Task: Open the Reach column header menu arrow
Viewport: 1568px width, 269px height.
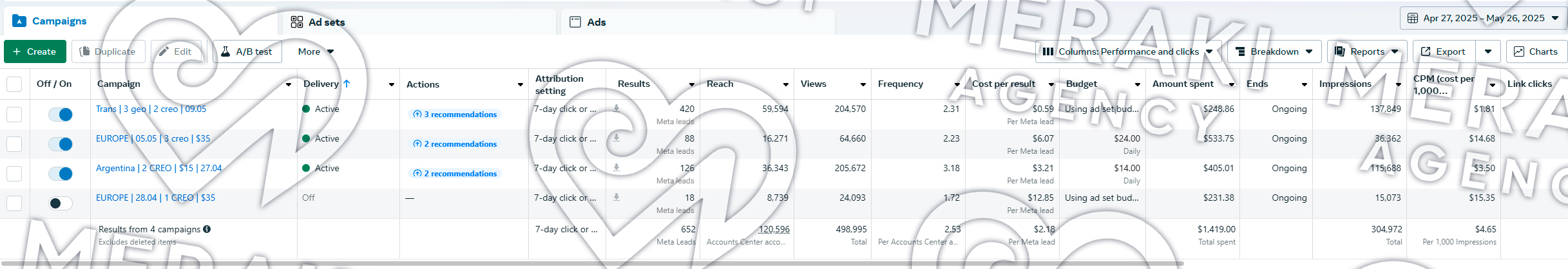Action: (786, 84)
